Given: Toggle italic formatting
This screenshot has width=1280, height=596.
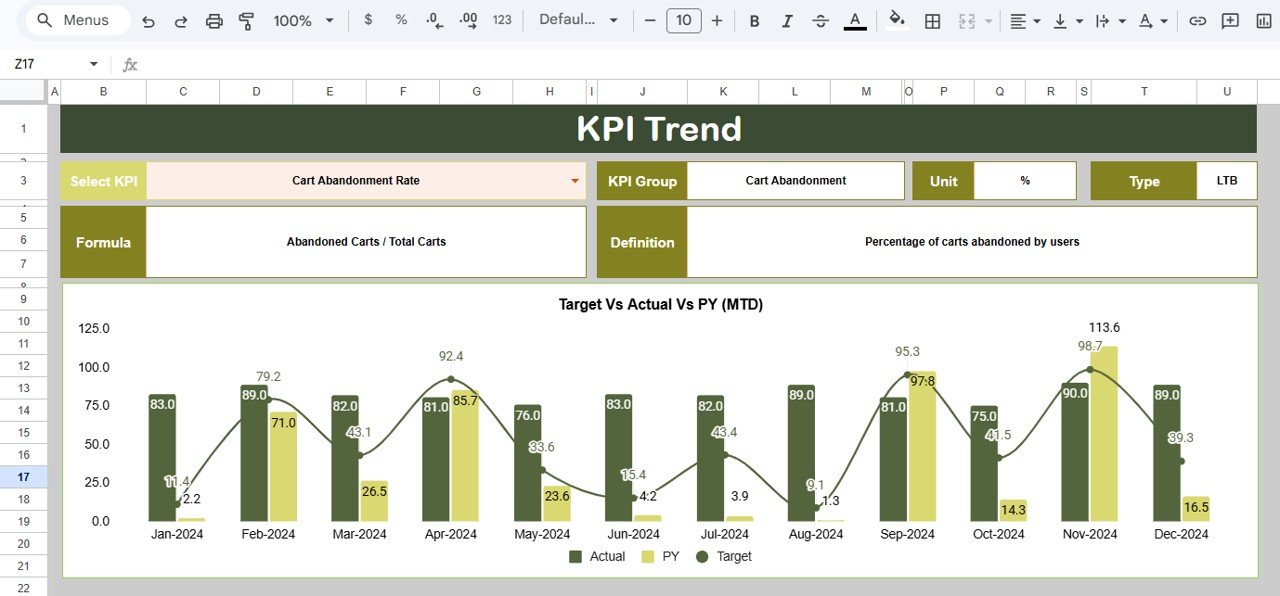Looking at the screenshot, I should pyautogui.click(x=787, y=20).
